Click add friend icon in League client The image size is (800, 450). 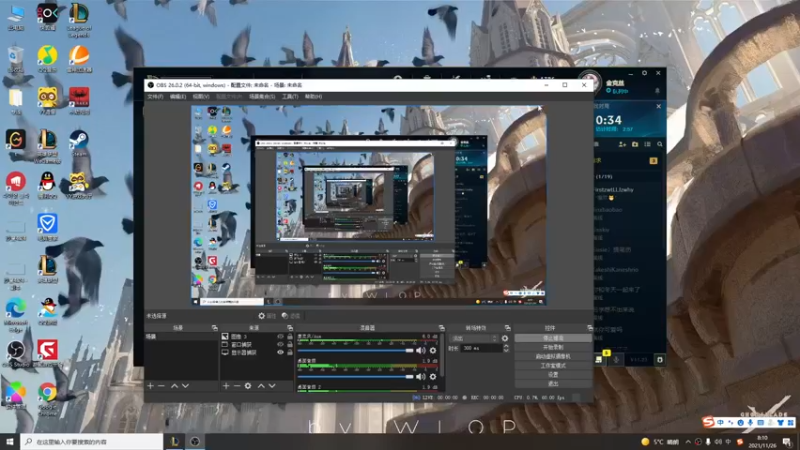622,144
